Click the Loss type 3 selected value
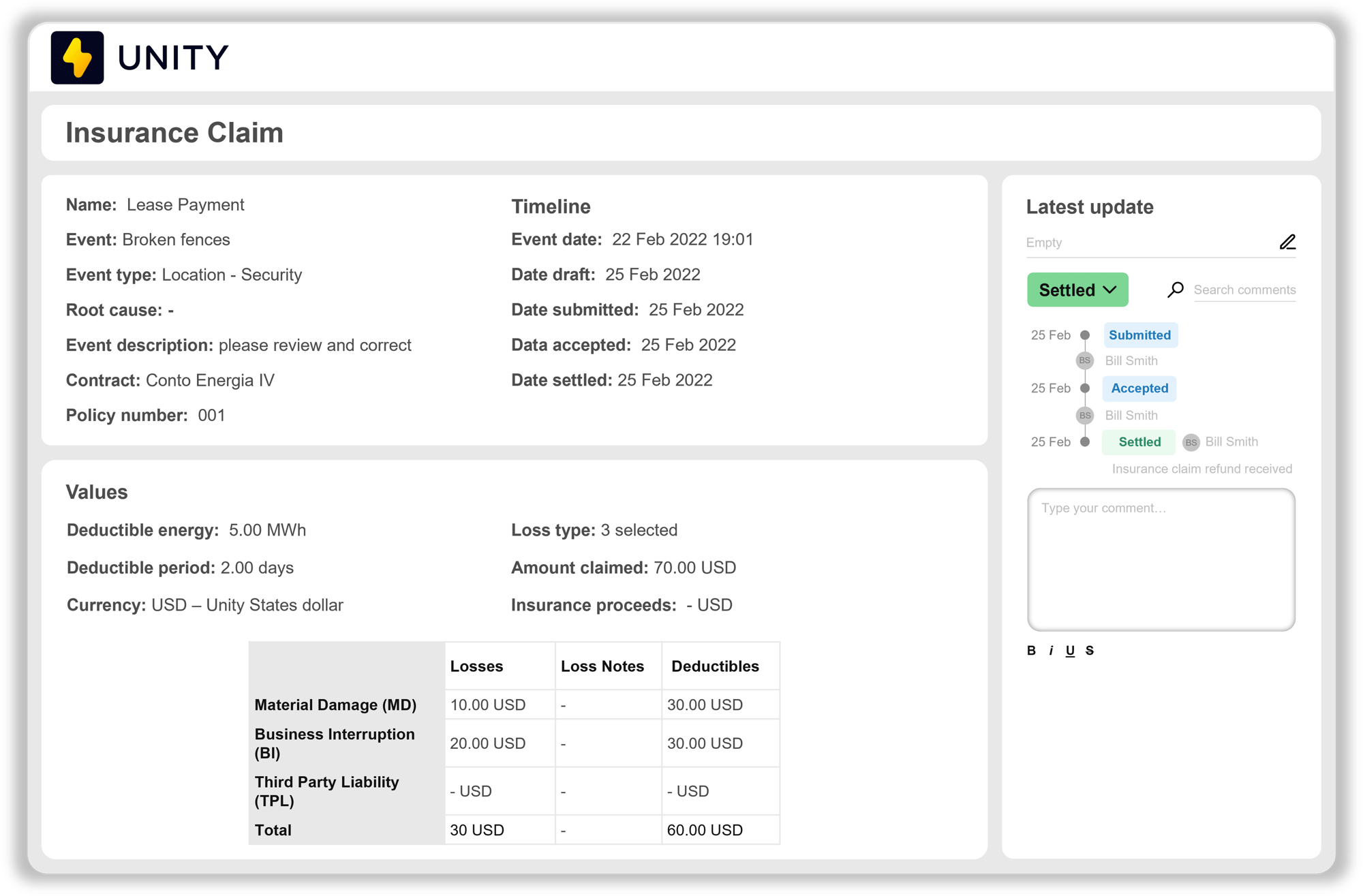The width and height of the screenshot is (1363, 896). tap(639, 530)
